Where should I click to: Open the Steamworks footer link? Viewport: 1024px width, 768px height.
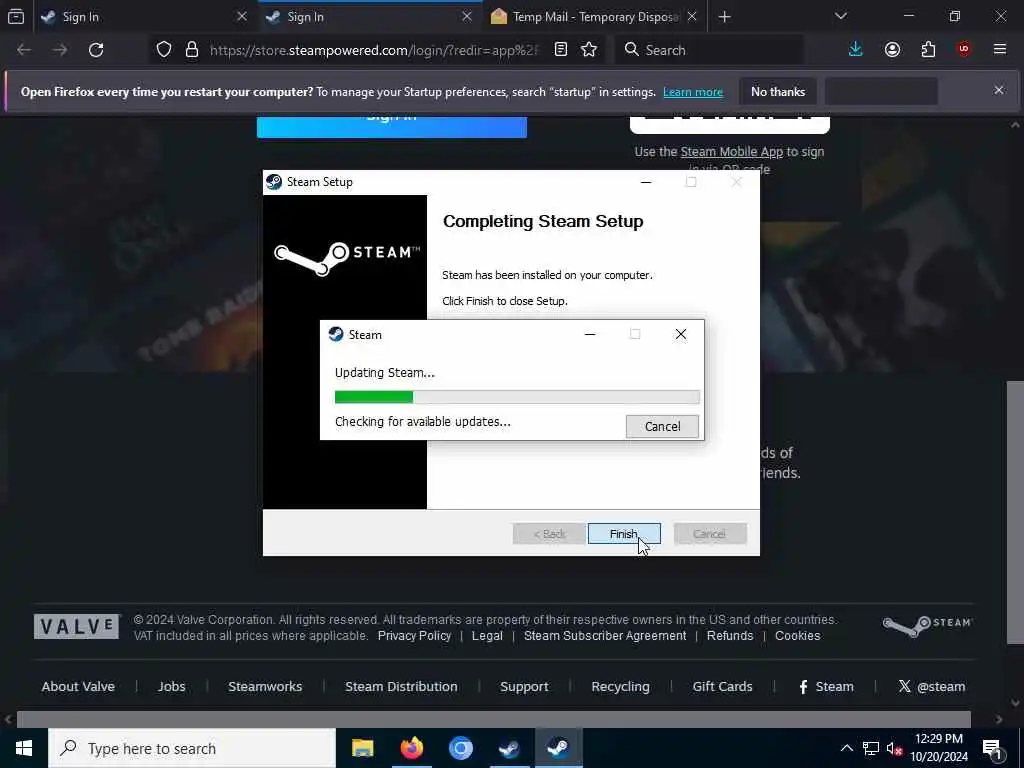(x=265, y=686)
